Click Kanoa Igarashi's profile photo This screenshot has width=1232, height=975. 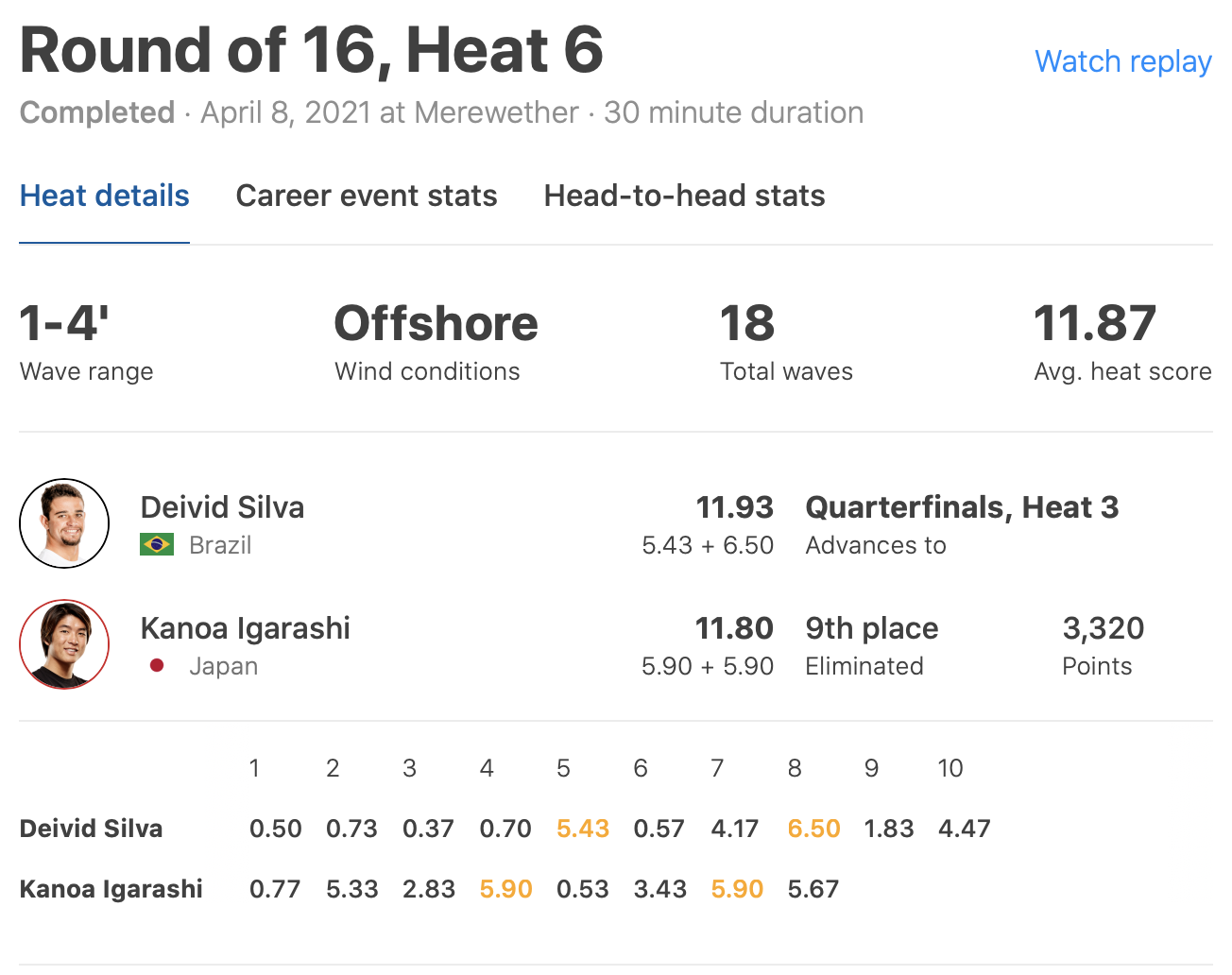pos(64,644)
